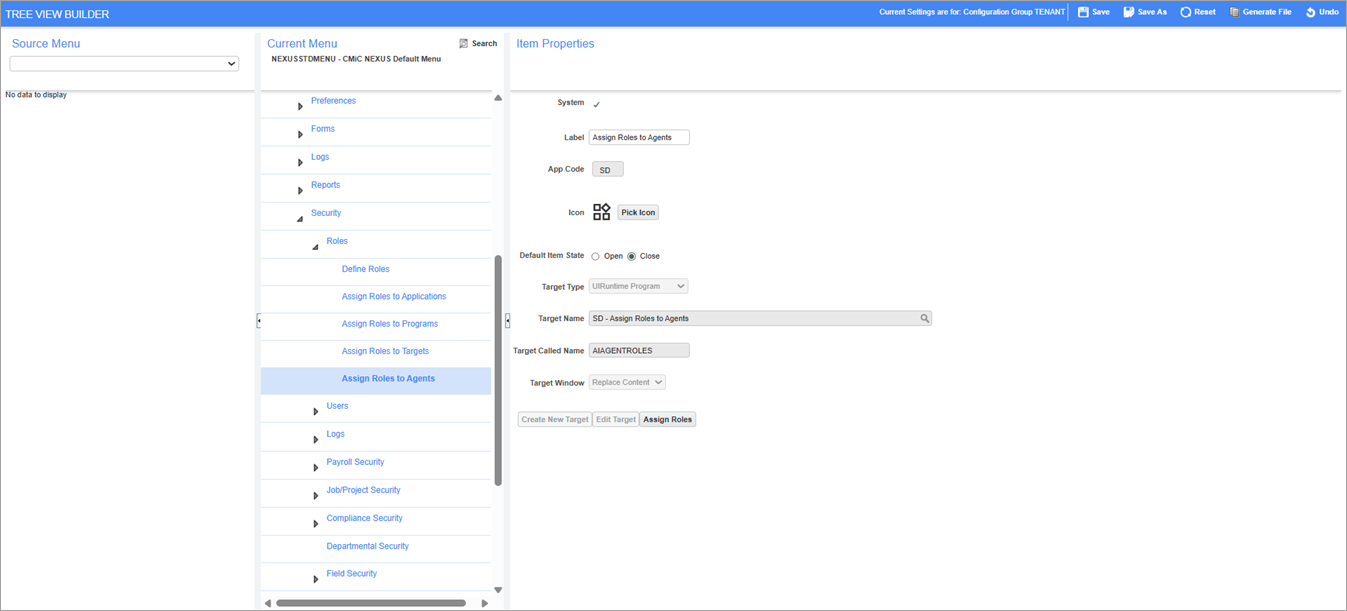Screen dimensions: 1347x611
Task: Collapse the Roles tree node
Action: click(x=315, y=246)
